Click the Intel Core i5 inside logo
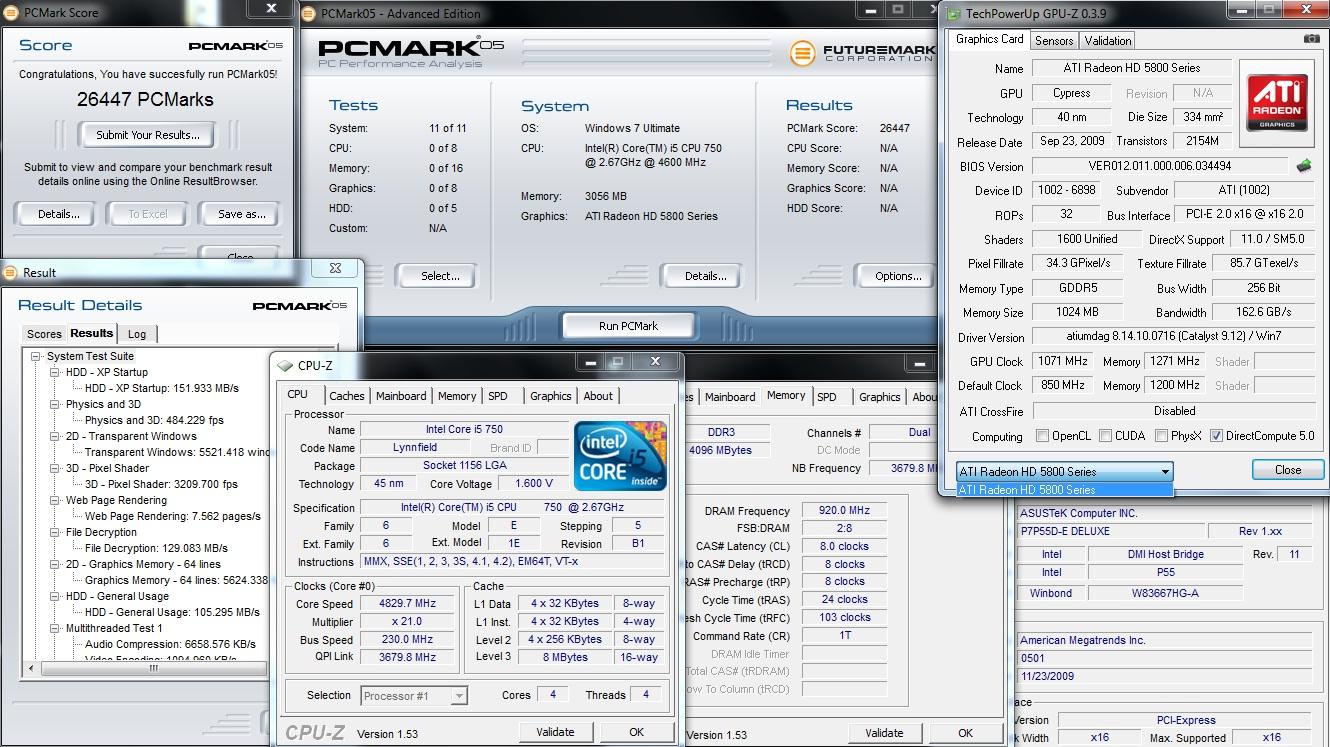Image resolution: width=1330 pixels, height=747 pixels. coord(620,456)
